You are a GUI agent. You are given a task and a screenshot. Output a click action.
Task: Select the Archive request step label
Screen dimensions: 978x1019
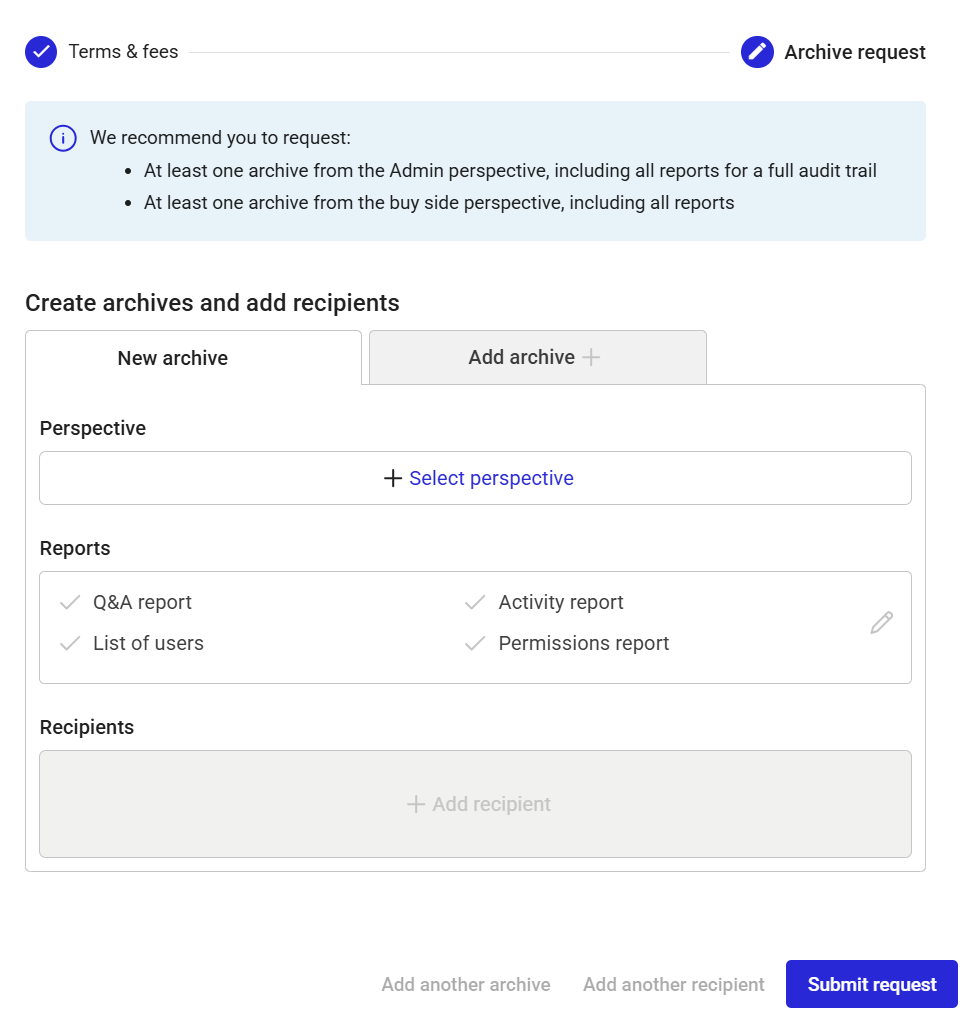pos(855,52)
